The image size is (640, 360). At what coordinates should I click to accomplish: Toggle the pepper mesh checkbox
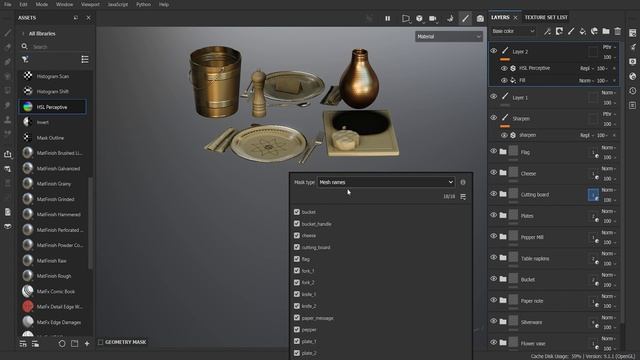[x=297, y=329]
